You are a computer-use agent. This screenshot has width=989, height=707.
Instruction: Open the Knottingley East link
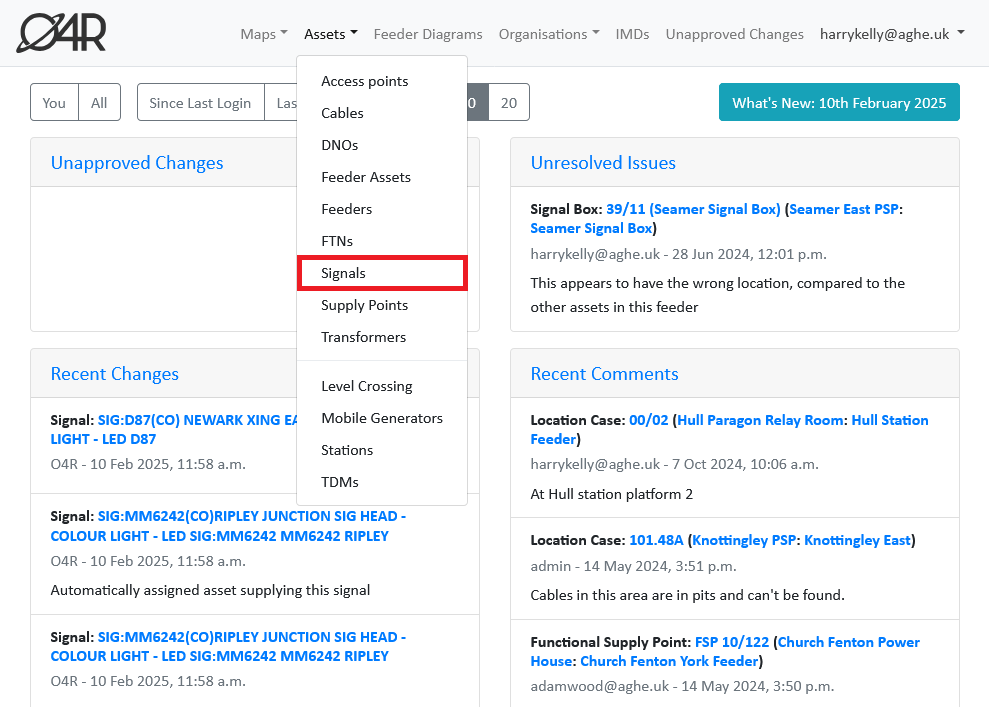(x=857, y=540)
